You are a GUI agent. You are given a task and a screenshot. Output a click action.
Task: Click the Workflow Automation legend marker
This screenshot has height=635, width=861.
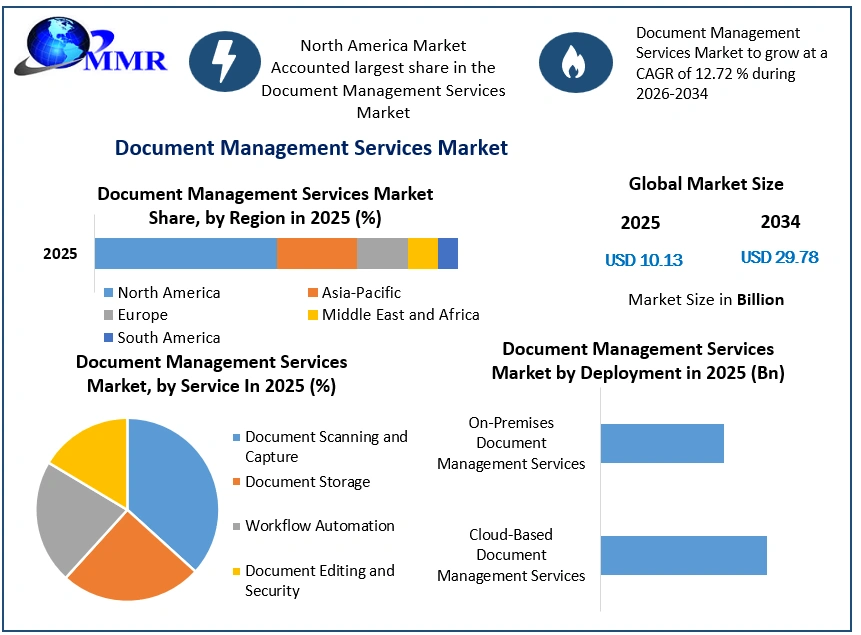click(x=237, y=526)
